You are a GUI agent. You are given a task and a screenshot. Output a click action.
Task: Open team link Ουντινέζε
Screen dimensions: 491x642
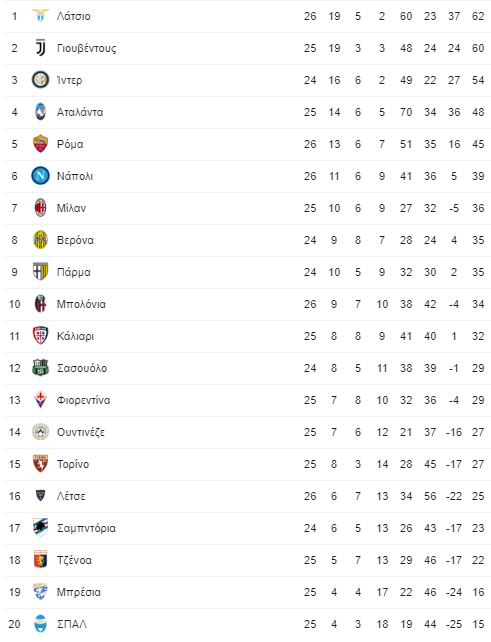tap(81, 432)
